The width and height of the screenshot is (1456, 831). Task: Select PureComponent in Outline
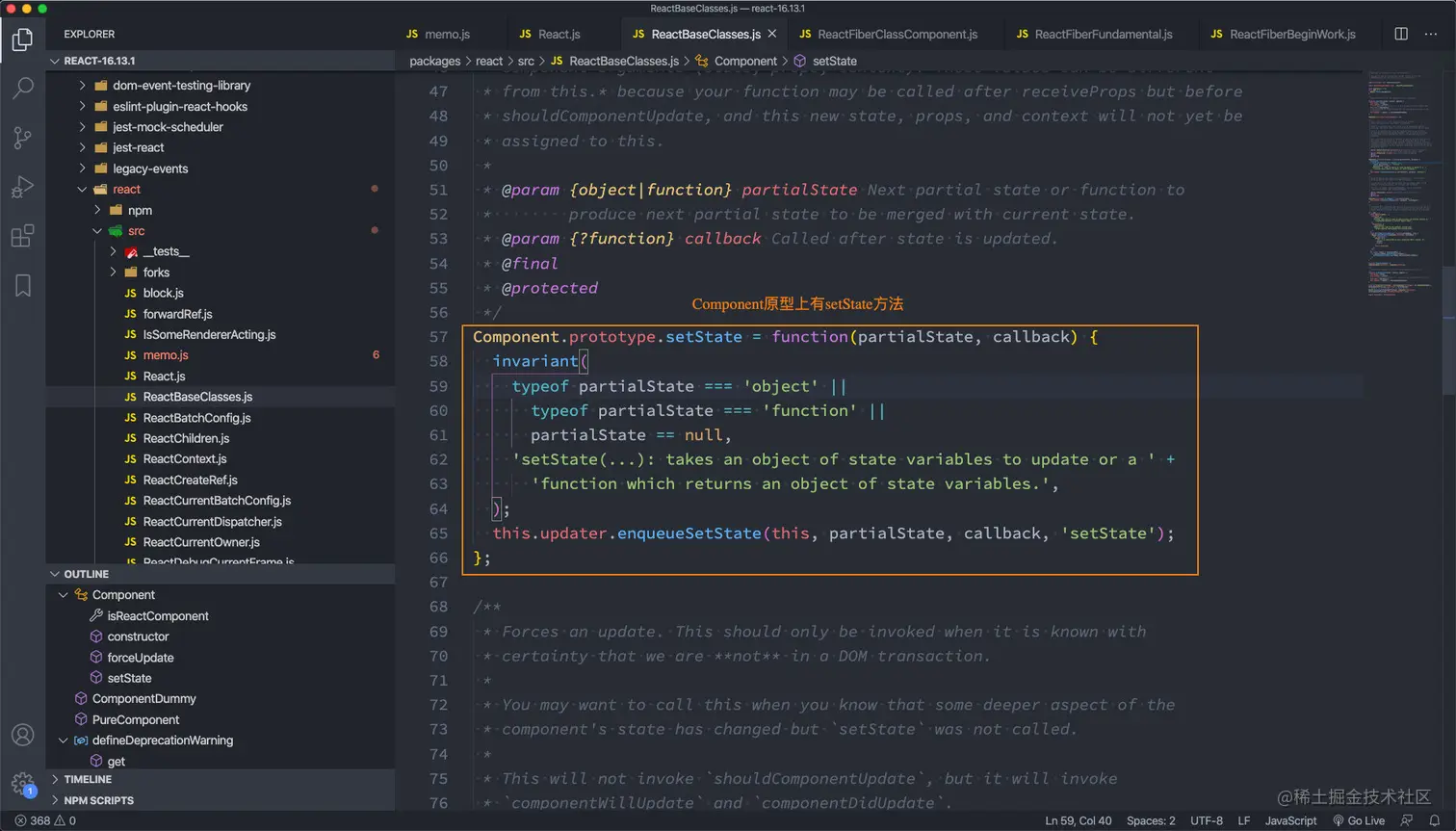click(x=136, y=720)
